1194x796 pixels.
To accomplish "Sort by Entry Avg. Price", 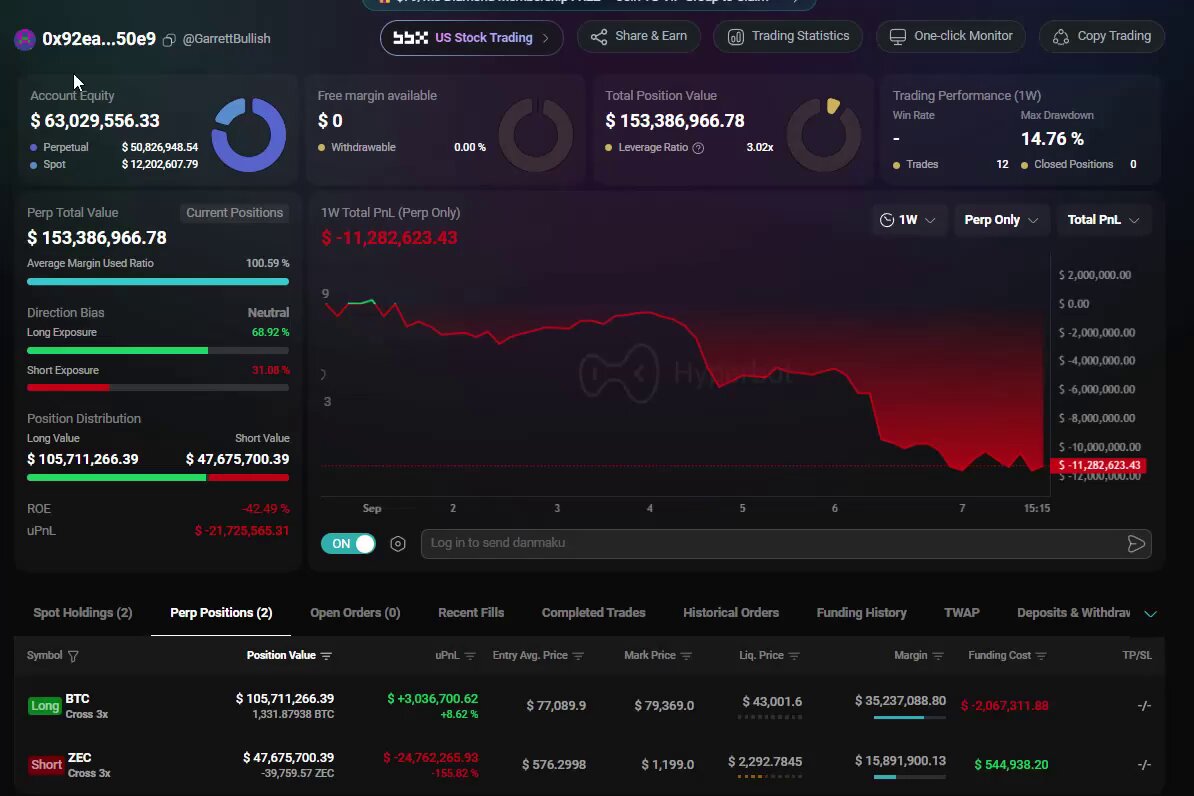I will pyautogui.click(x=578, y=656).
